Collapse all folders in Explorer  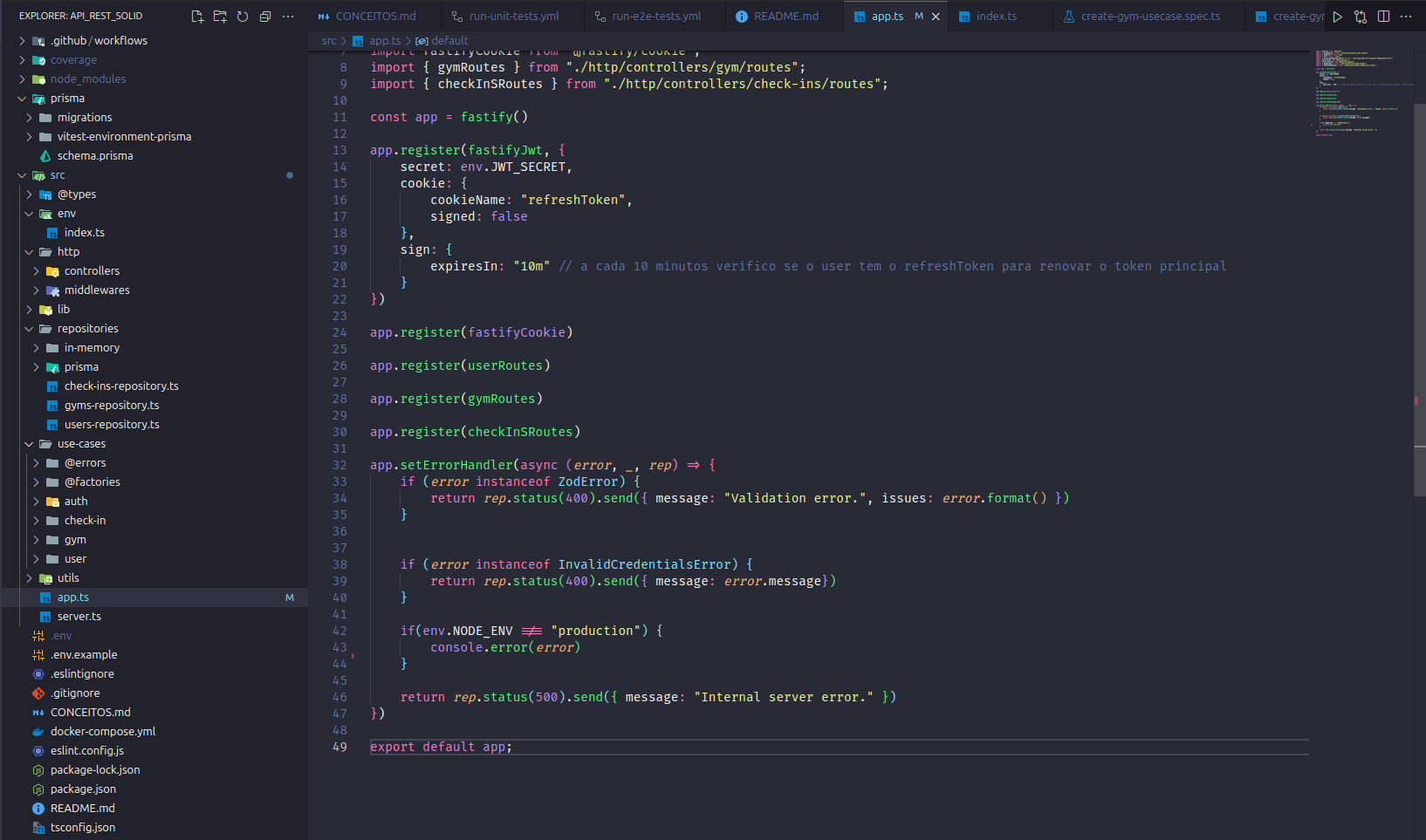pyautogui.click(x=265, y=17)
